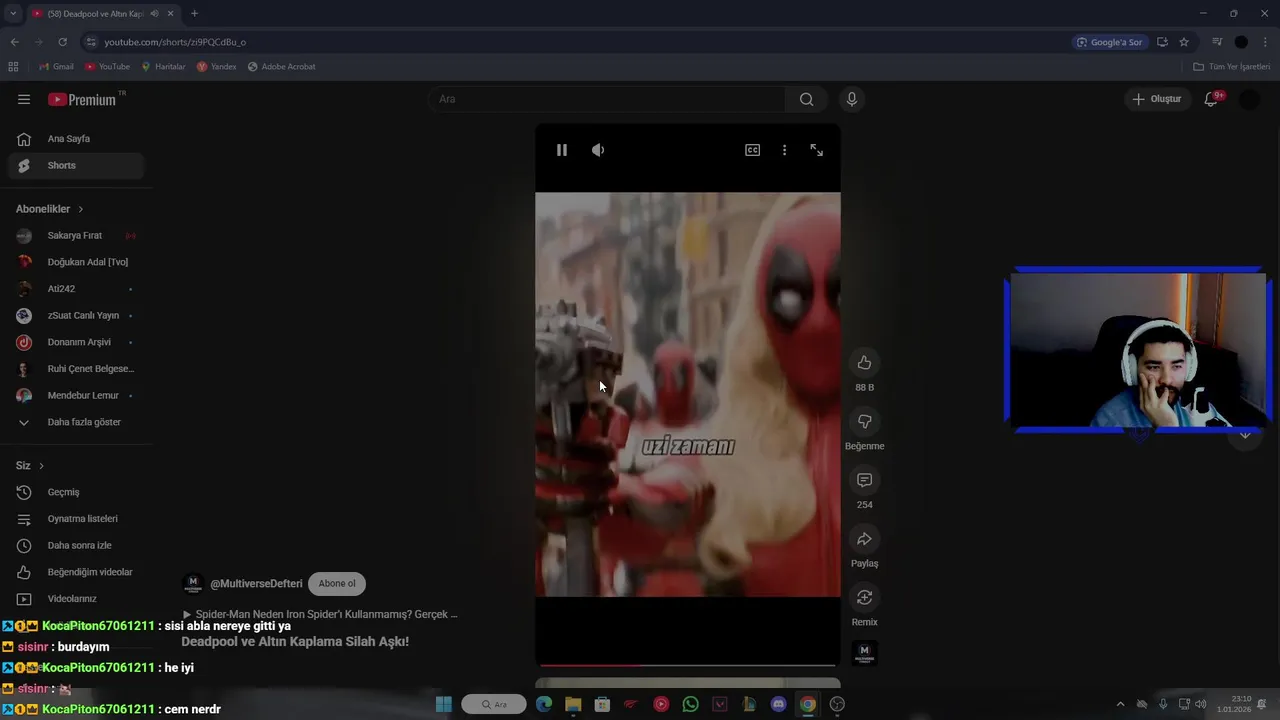Open Donanım Arşivi channel
This screenshot has height=720, width=1280.
(76, 342)
